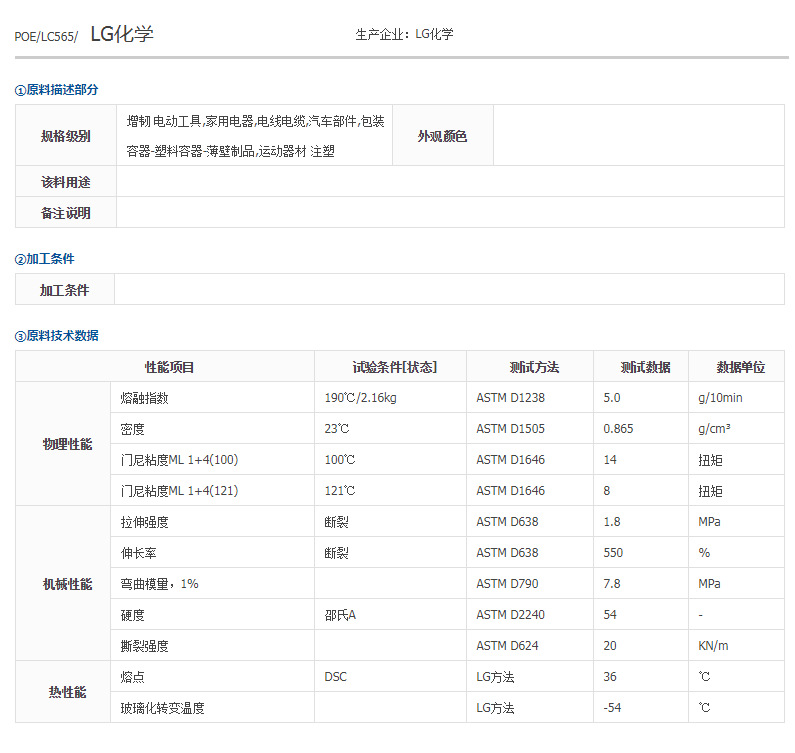Click the 5.0 melt index value
Screen dimensions: 795x753
pyautogui.click(x=612, y=398)
